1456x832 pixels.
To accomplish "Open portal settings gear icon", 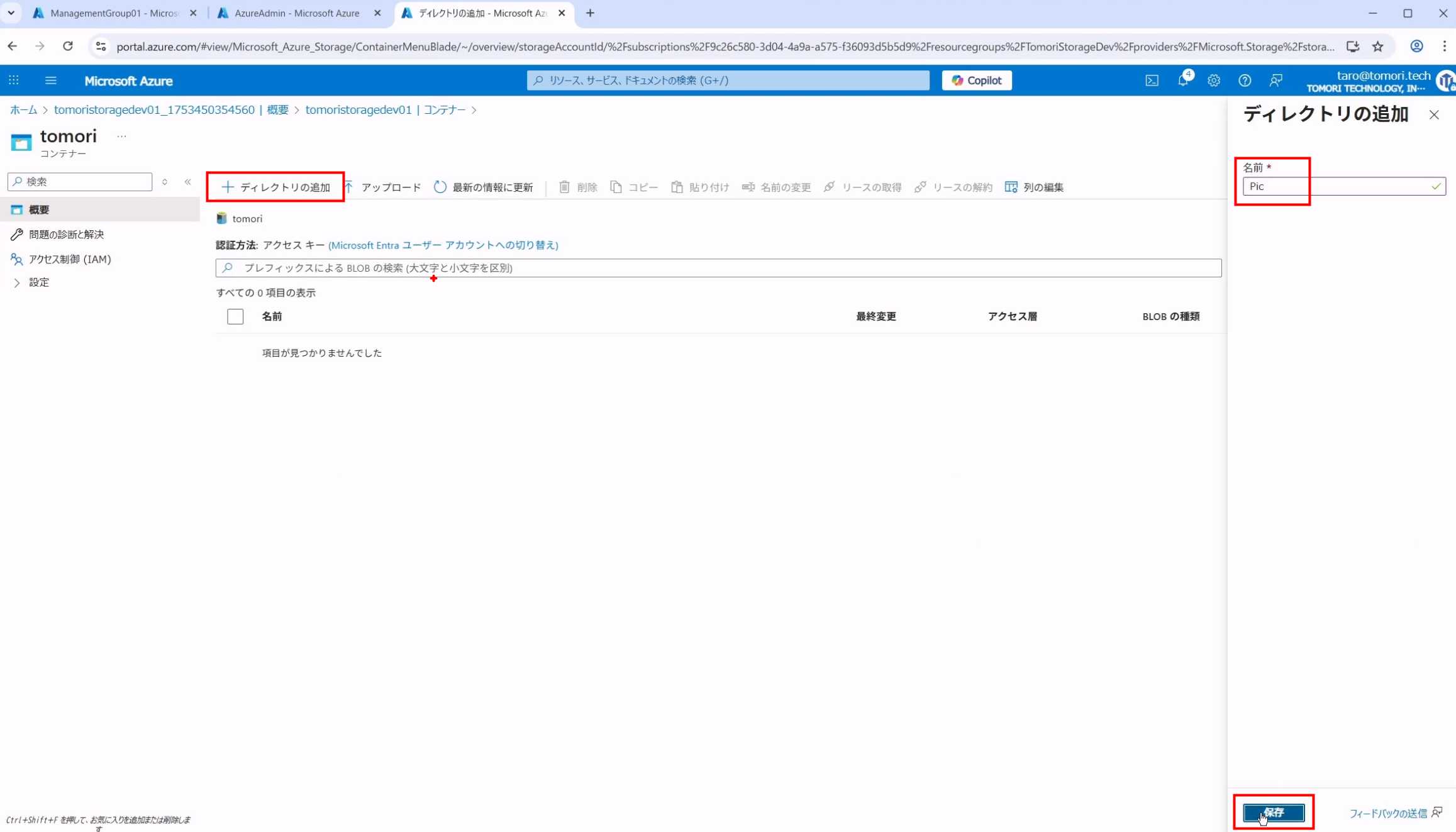I will pyautogui.click(x=1214, y=80).
